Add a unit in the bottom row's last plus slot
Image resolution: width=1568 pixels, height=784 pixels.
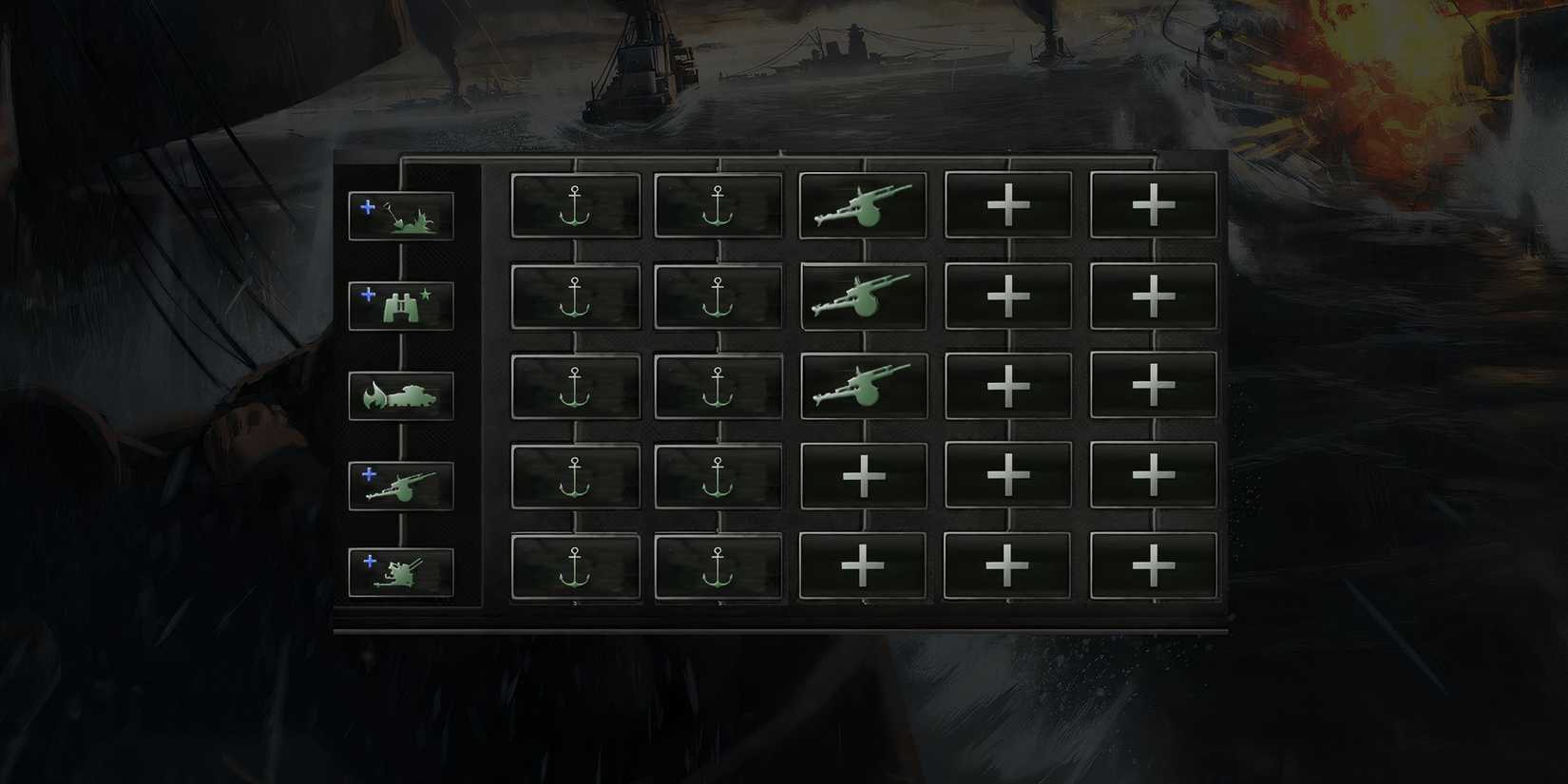[1153, 566]
